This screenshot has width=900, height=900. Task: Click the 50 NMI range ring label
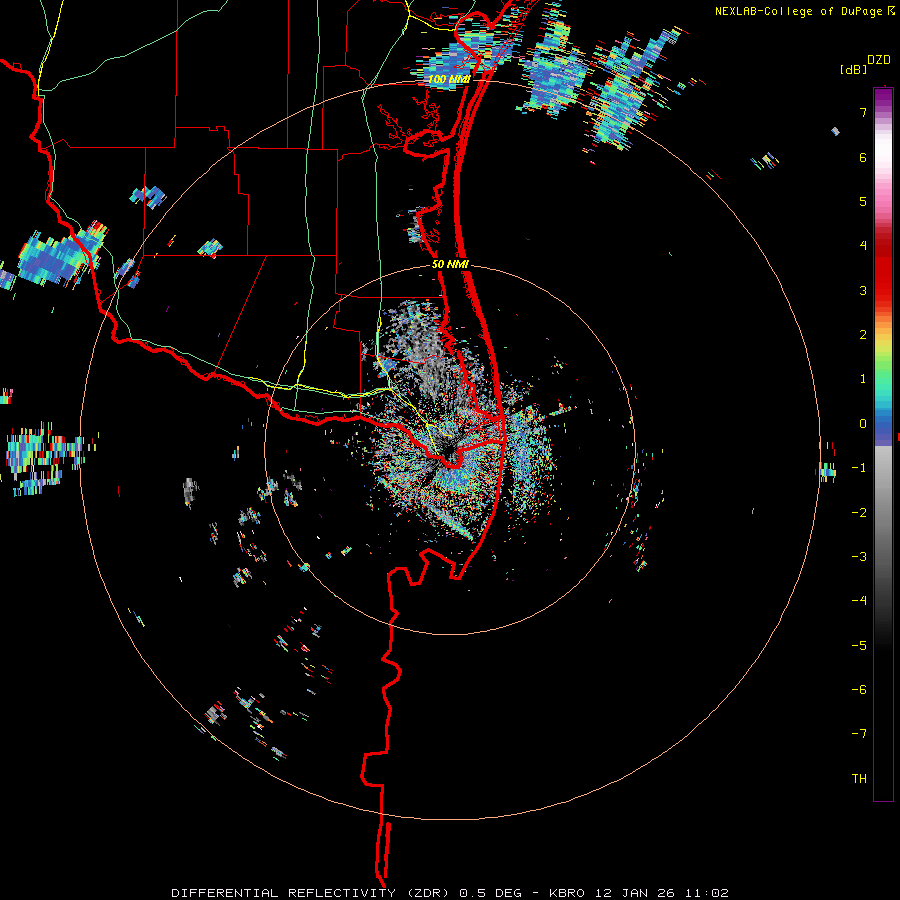[x=451, y=265]
